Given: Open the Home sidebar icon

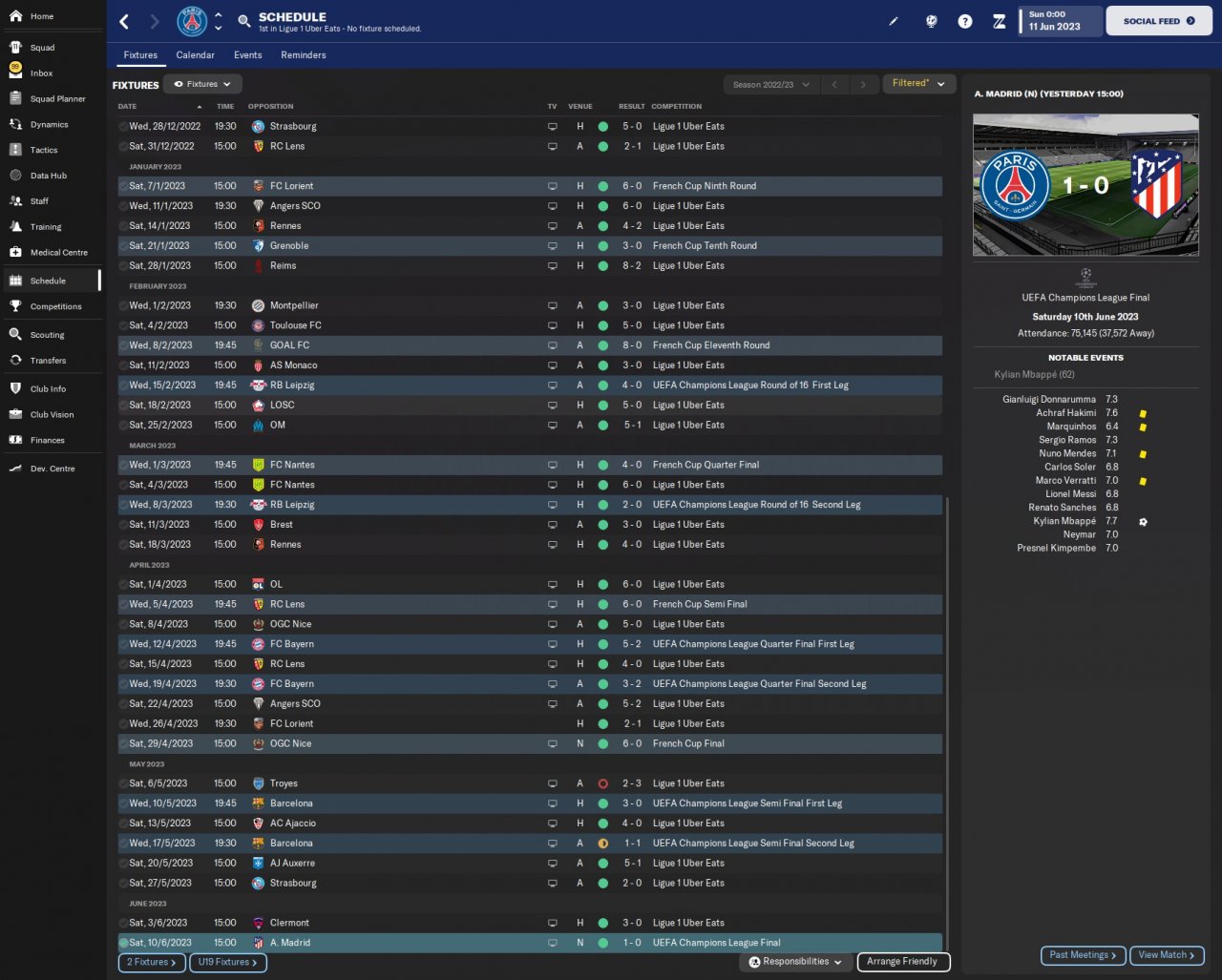Looking at the screenshot, I should (15, 16).
